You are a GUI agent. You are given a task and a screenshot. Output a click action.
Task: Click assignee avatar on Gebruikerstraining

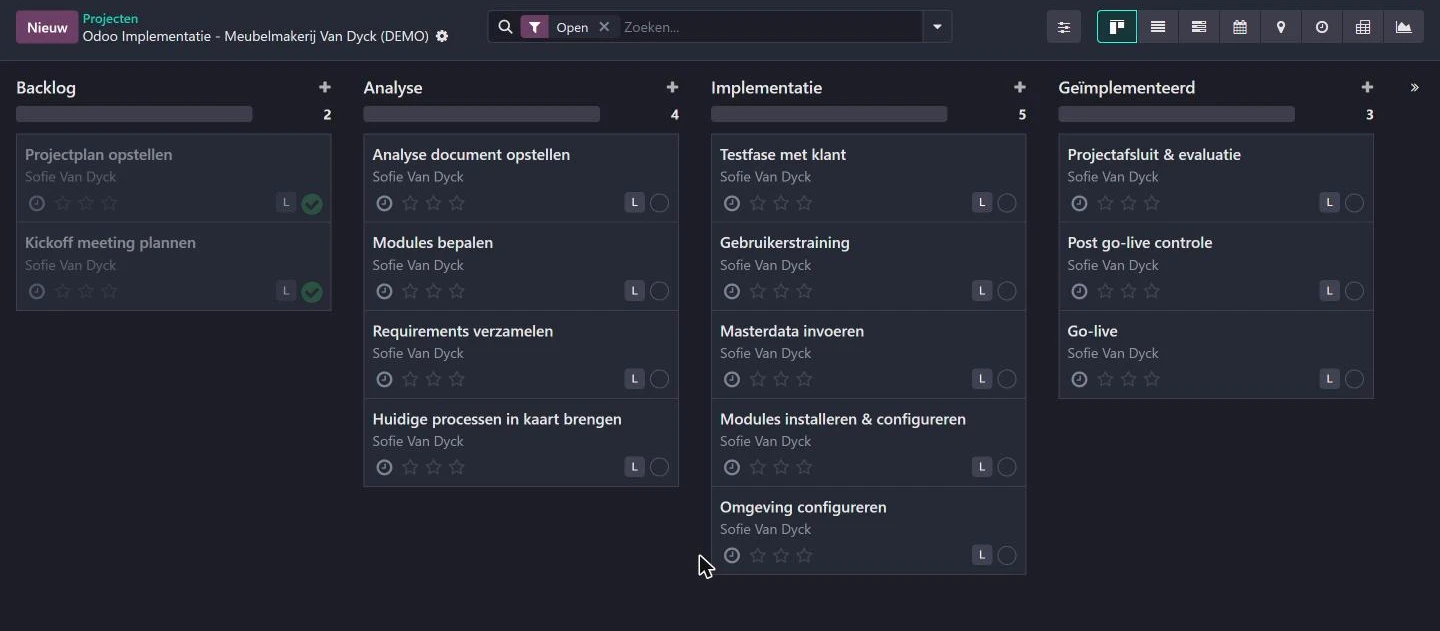982,291
